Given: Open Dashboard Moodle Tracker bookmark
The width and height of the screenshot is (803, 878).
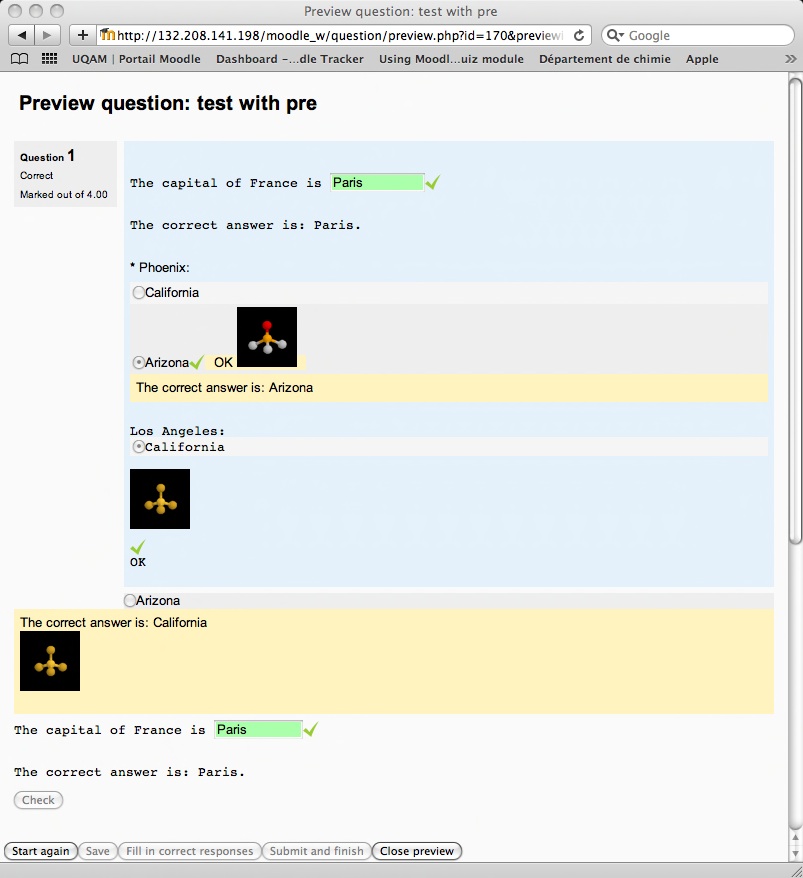Looking at the screenshot, I should tap(290, 59).
